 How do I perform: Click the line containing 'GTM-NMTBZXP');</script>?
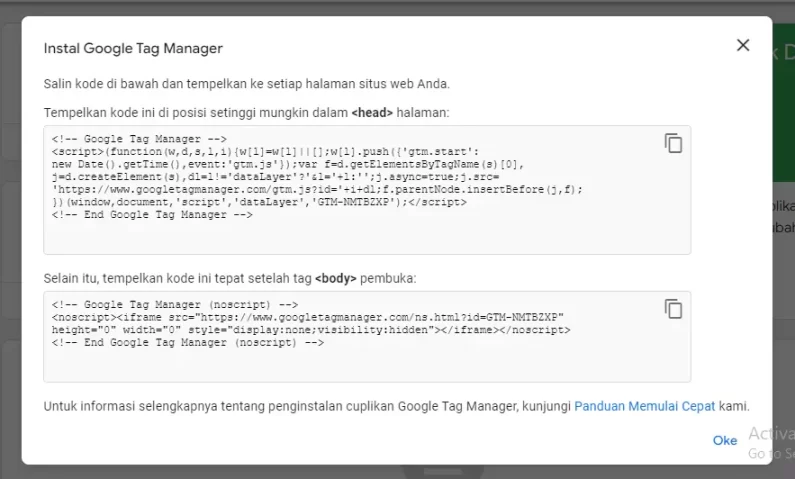click(259, 202)
